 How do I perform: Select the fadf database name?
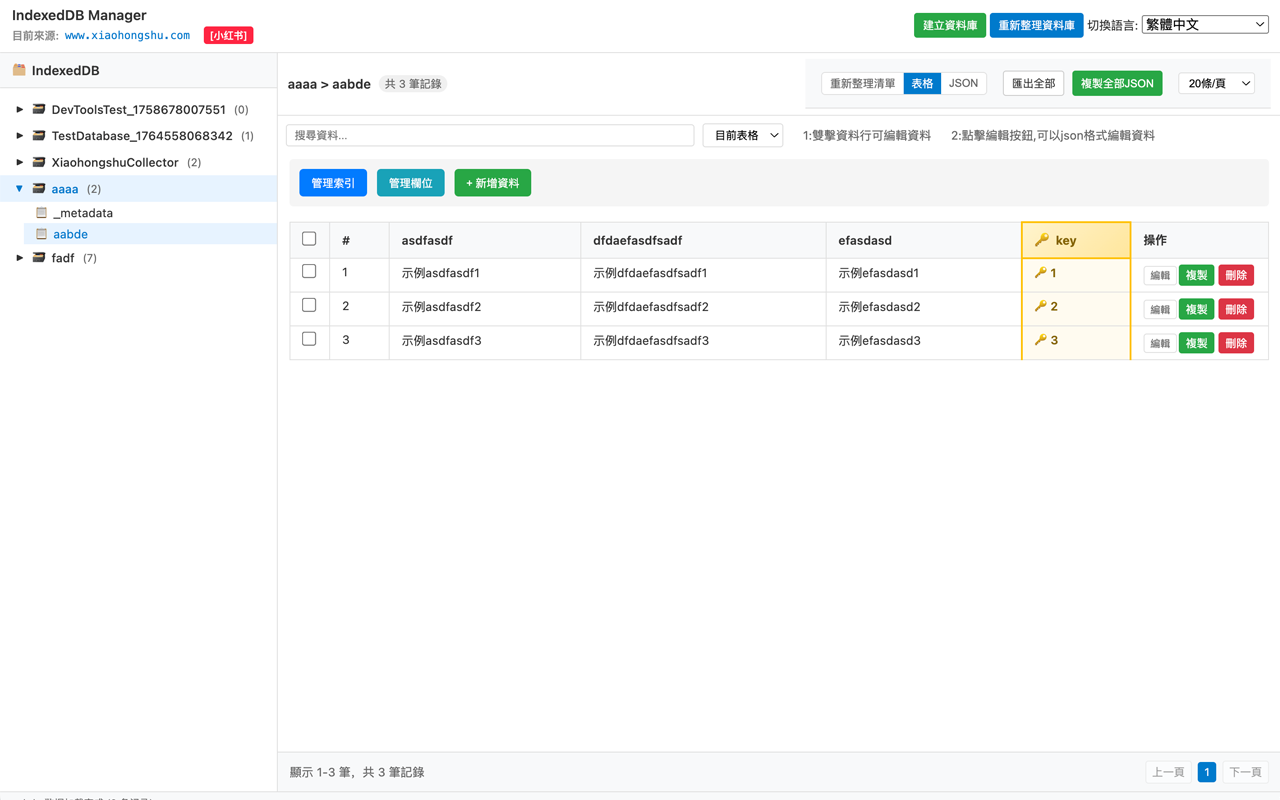(63, 258)
